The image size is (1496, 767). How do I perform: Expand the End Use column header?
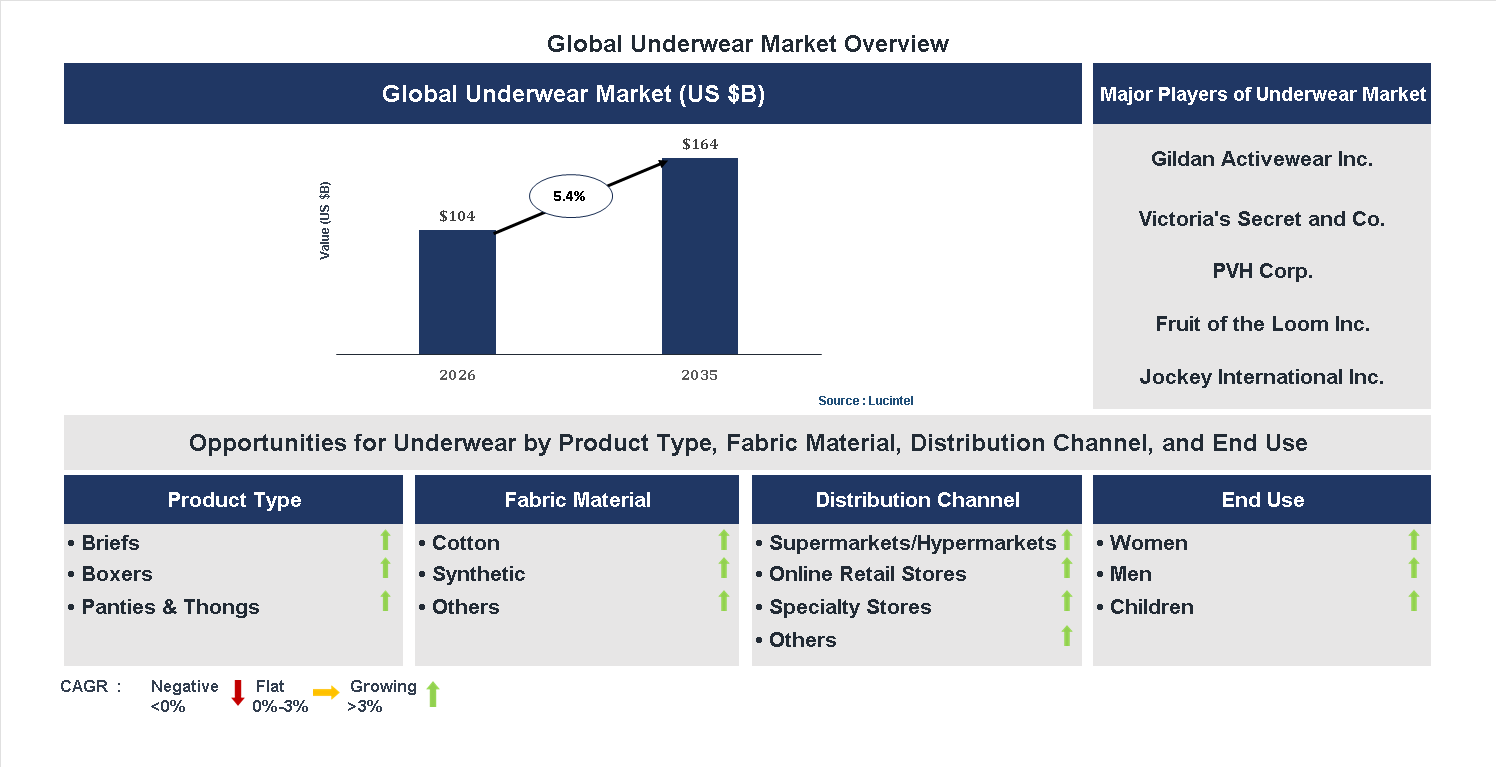click(x=1261, y=499)
